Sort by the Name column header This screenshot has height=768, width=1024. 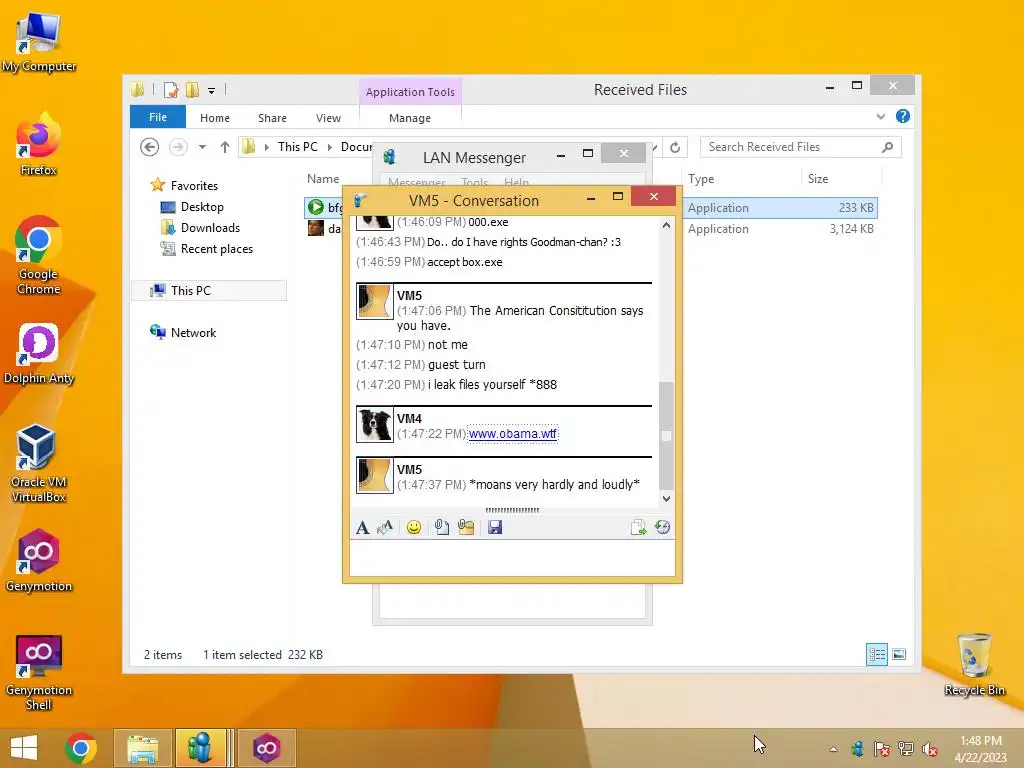click(x=323, y=179)
